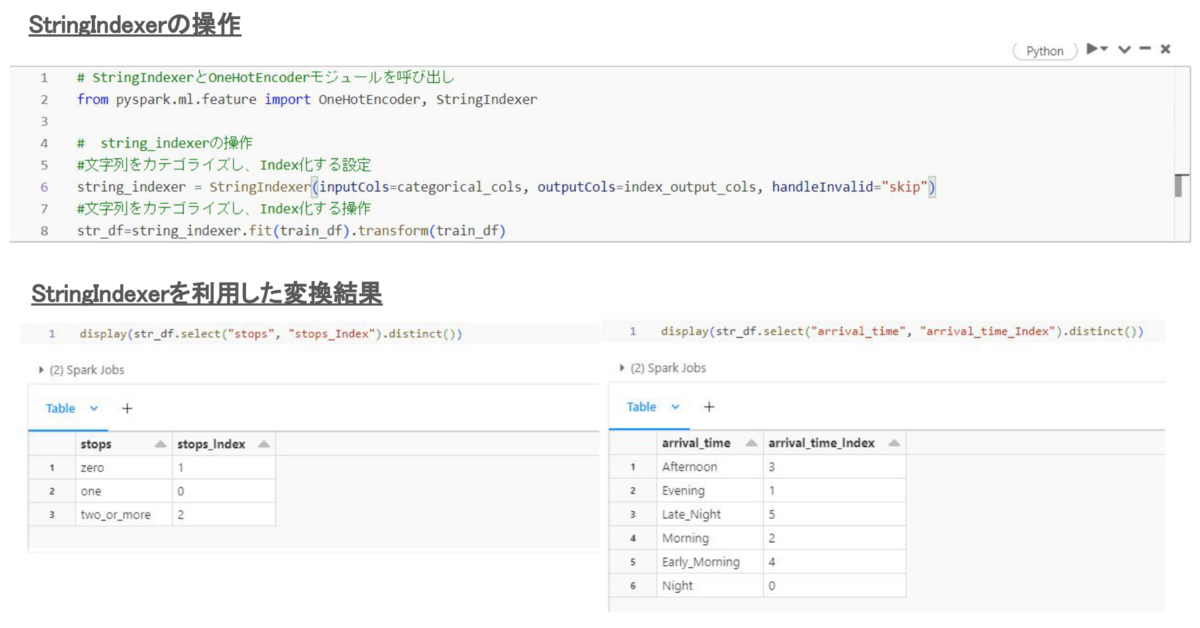This screenshot has width=1200, height=628.
Task: Sort the arrival_time_Index column
Action: 894,443
